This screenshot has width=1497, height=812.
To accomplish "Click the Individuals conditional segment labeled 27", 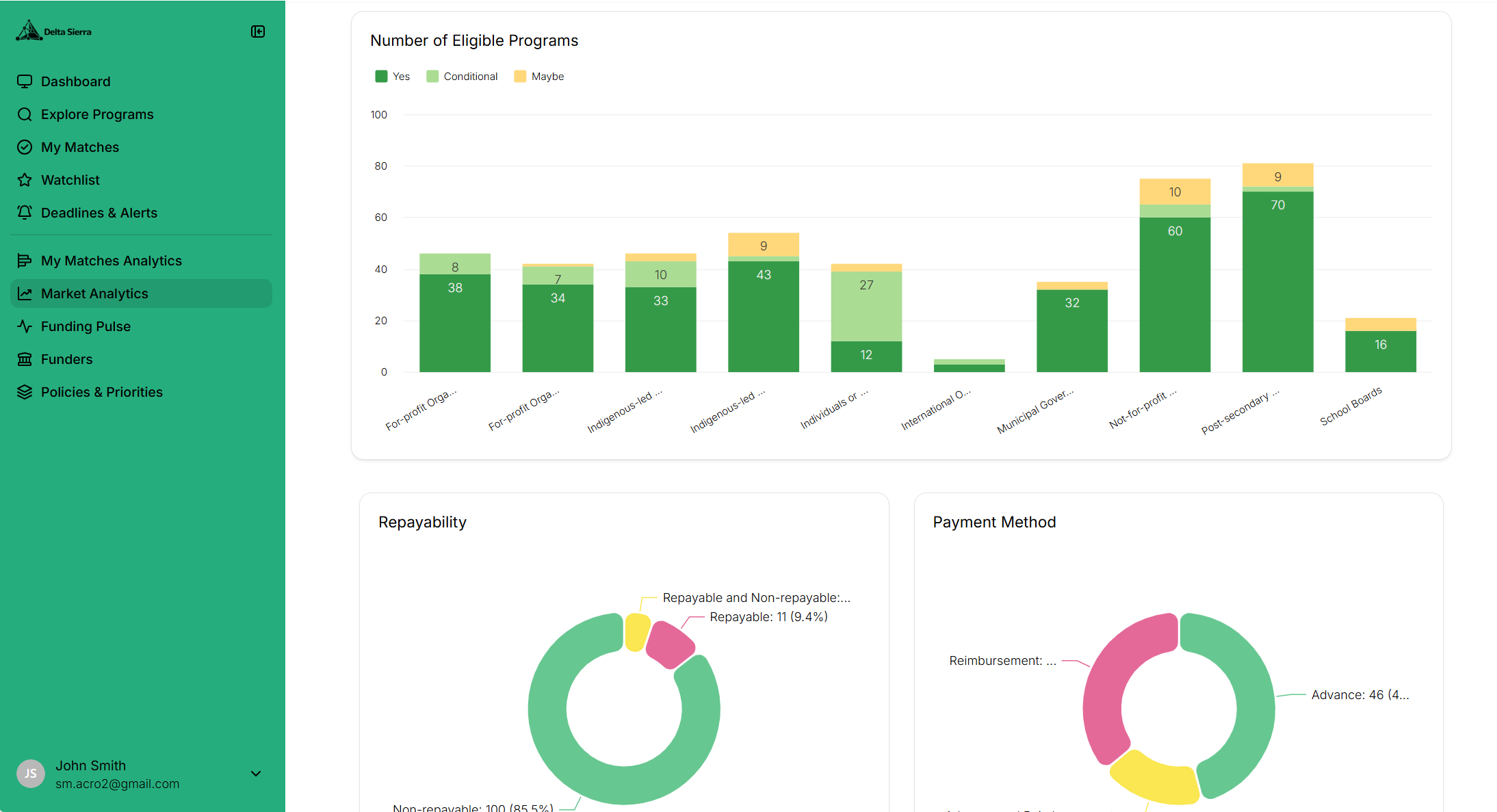I will [x=866, y=306].
